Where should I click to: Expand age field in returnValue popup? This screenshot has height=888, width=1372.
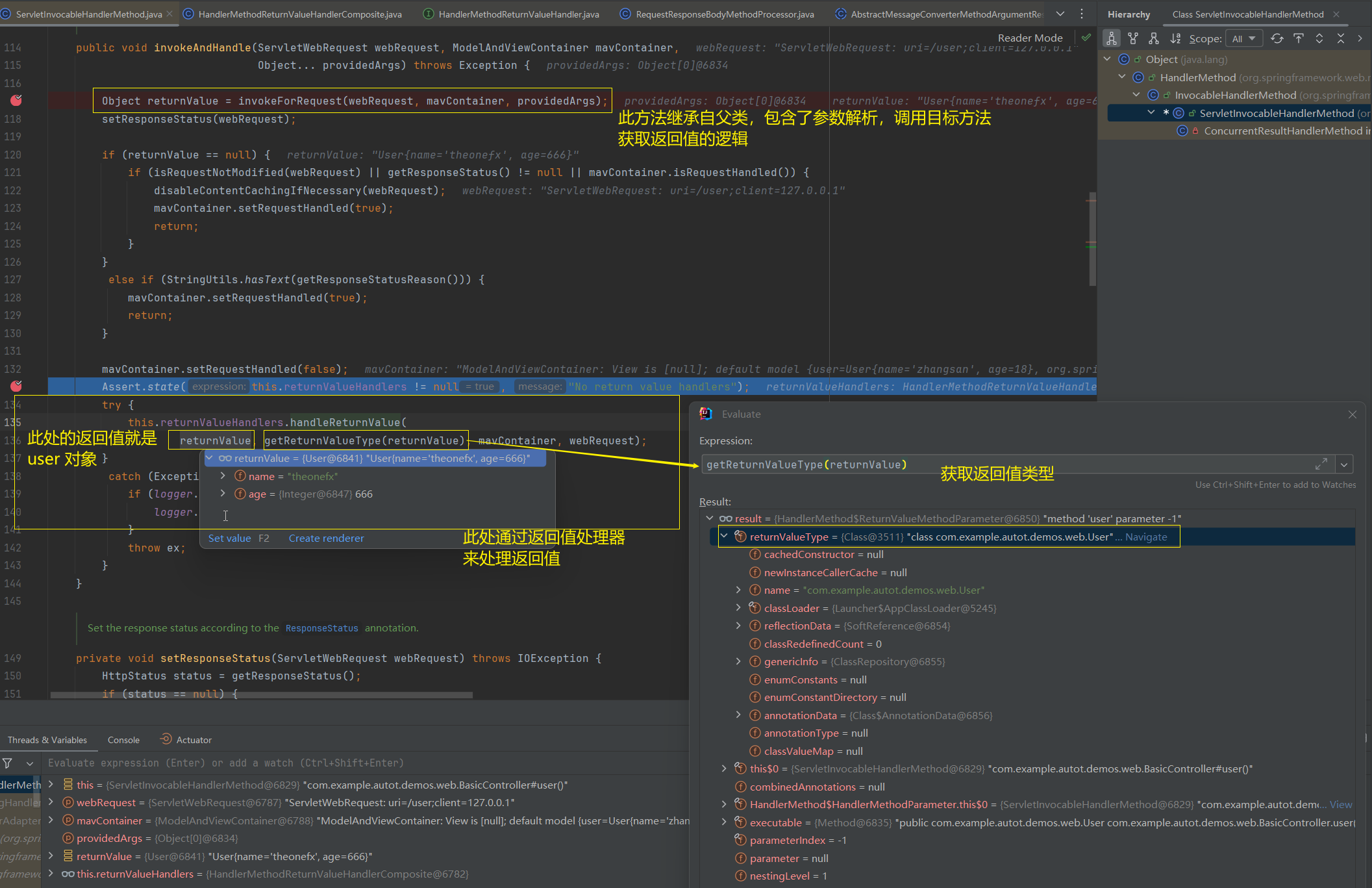pos(223,494)
